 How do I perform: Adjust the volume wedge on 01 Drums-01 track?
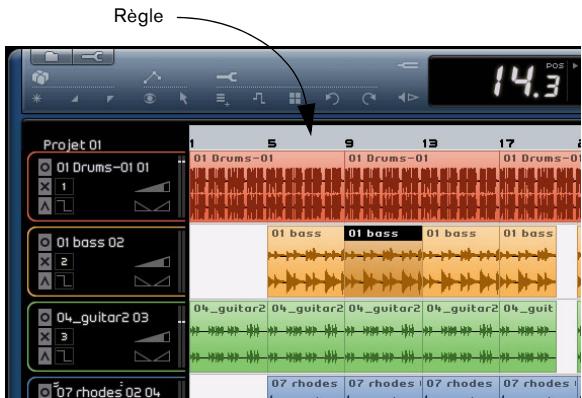(152, 187)
